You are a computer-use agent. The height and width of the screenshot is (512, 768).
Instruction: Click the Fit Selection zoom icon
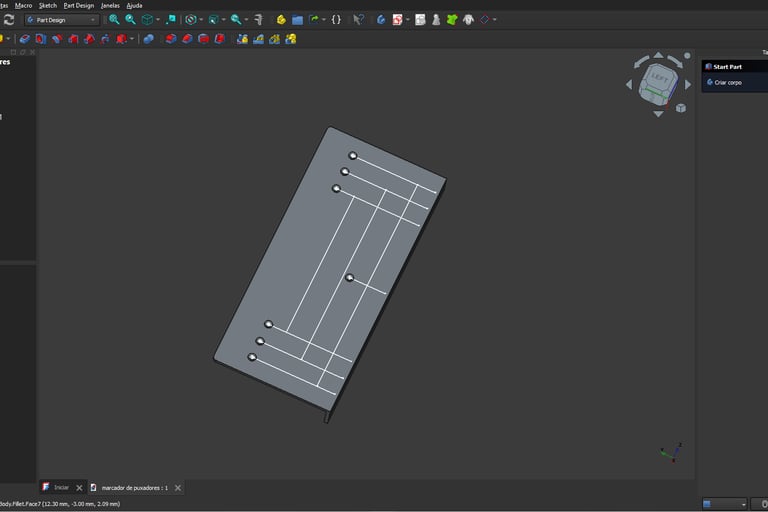click(130, 19)
